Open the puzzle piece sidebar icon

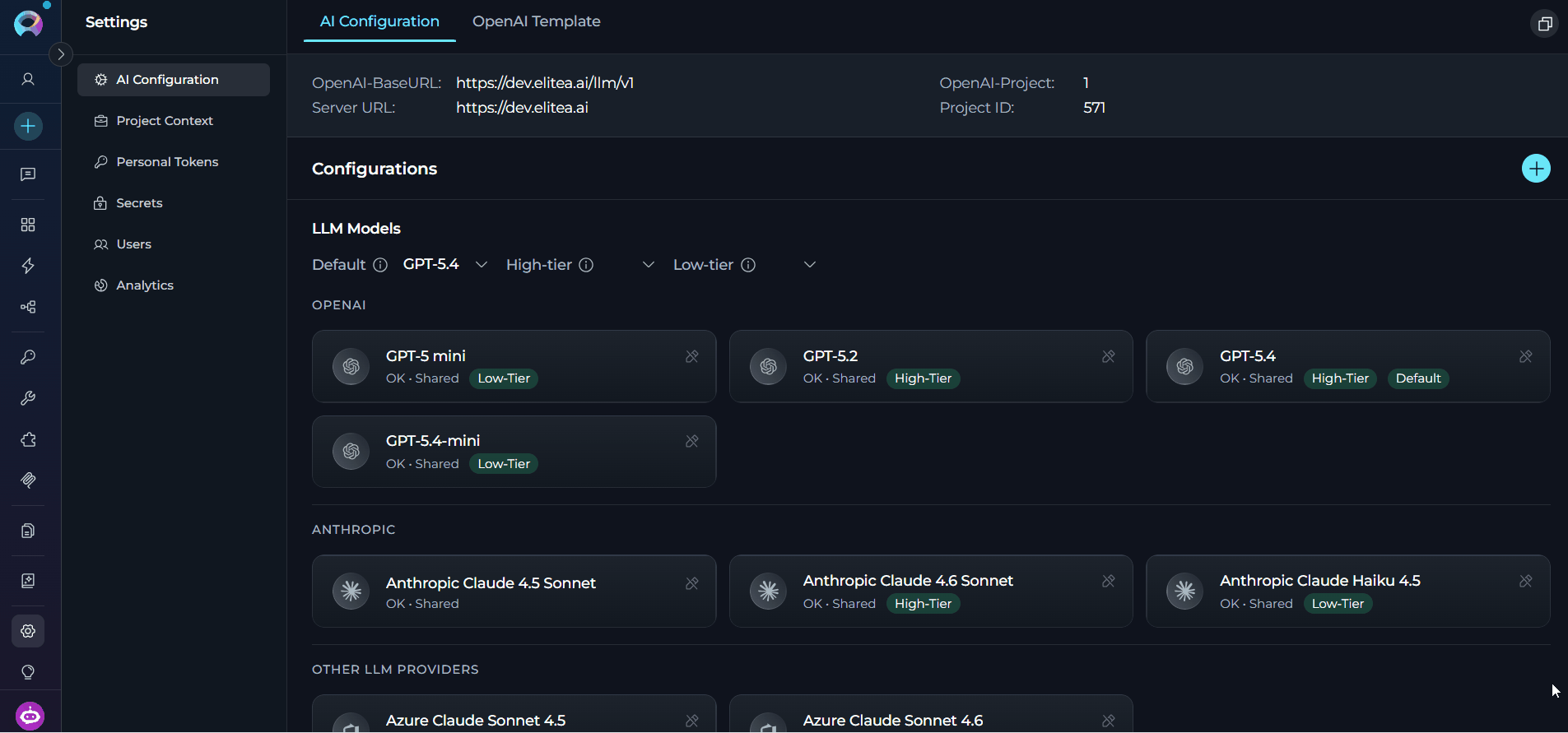28,439
